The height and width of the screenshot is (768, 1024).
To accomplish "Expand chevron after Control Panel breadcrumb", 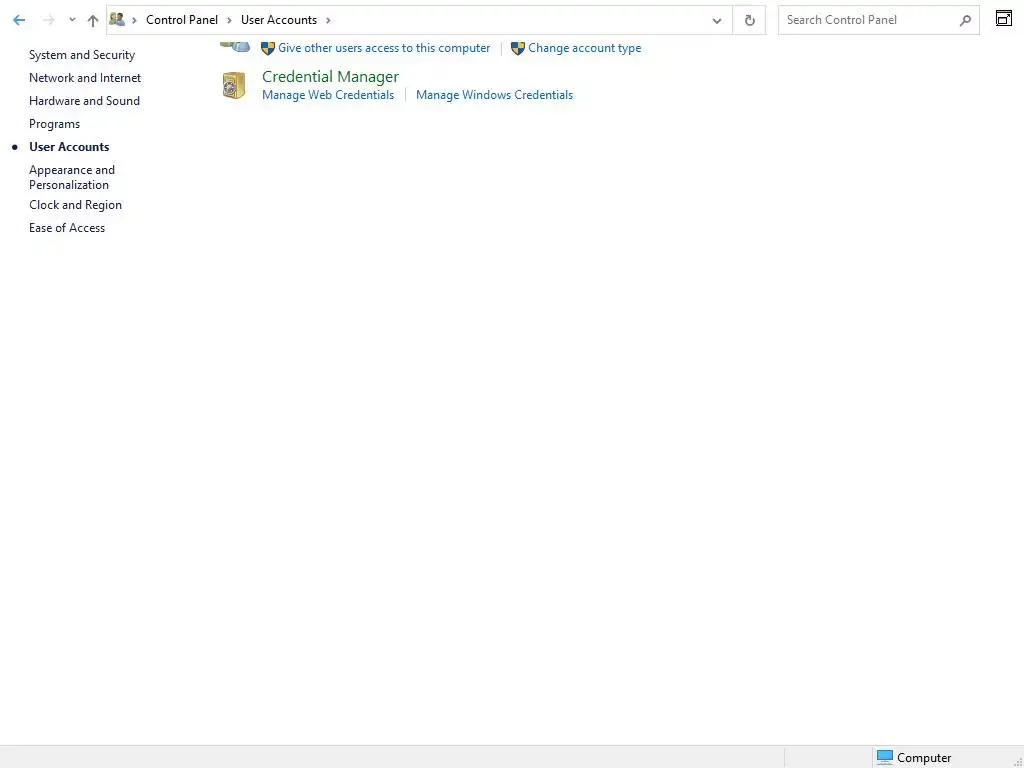I will coord(229,20).
